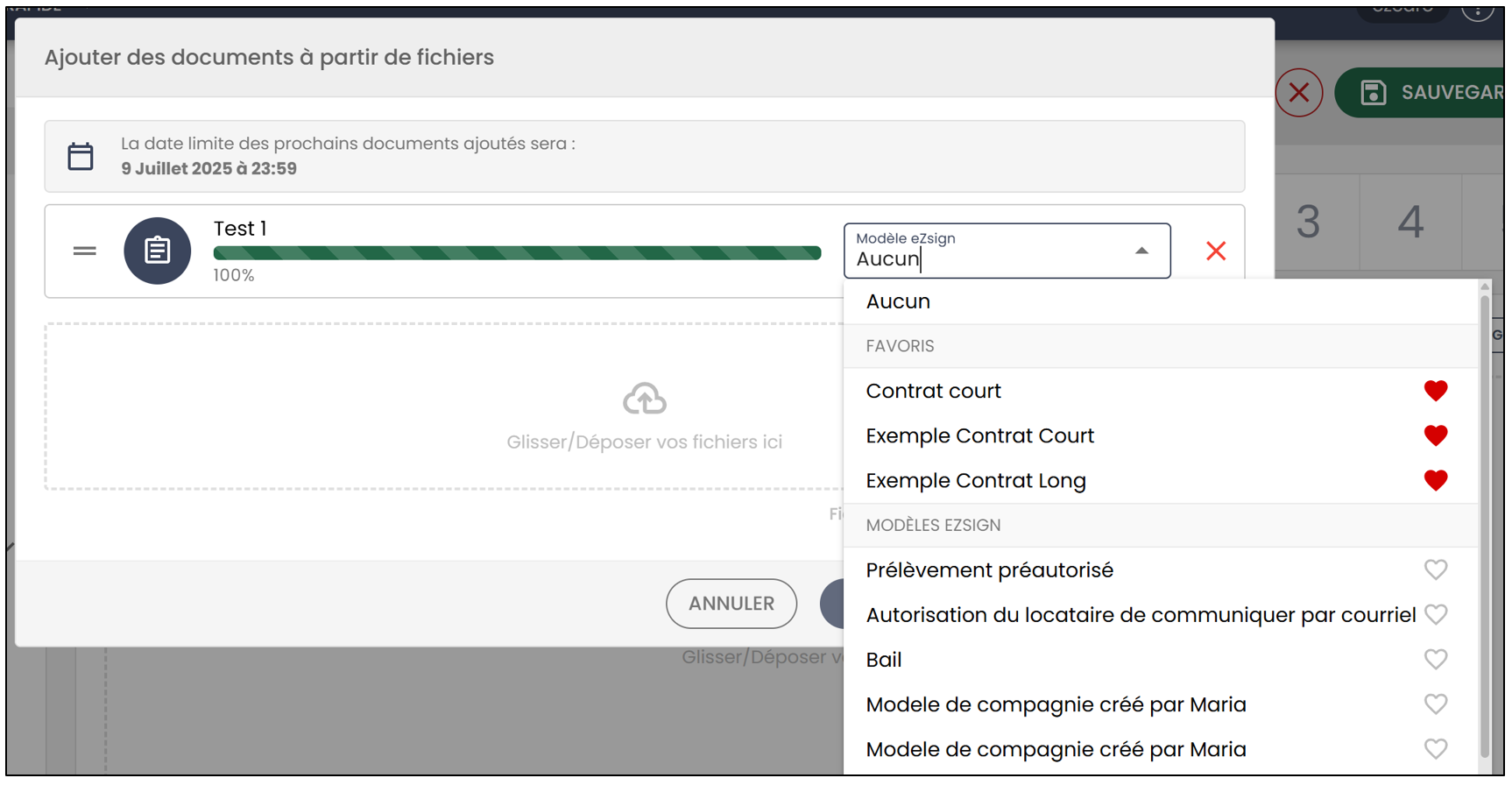Image resolution: width=1512 pixels, height=785 pixels.
Task: Unfavorite Exemple Contrat Court heart
Action: tap(1436, 435)
